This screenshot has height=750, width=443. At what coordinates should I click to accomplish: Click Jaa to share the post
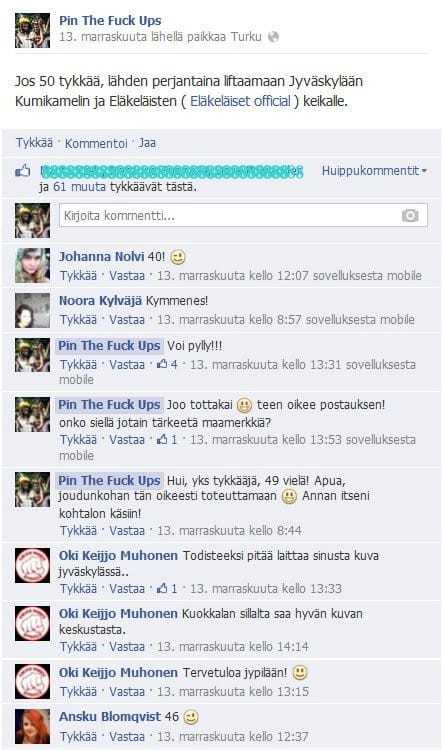click(147, 143)
